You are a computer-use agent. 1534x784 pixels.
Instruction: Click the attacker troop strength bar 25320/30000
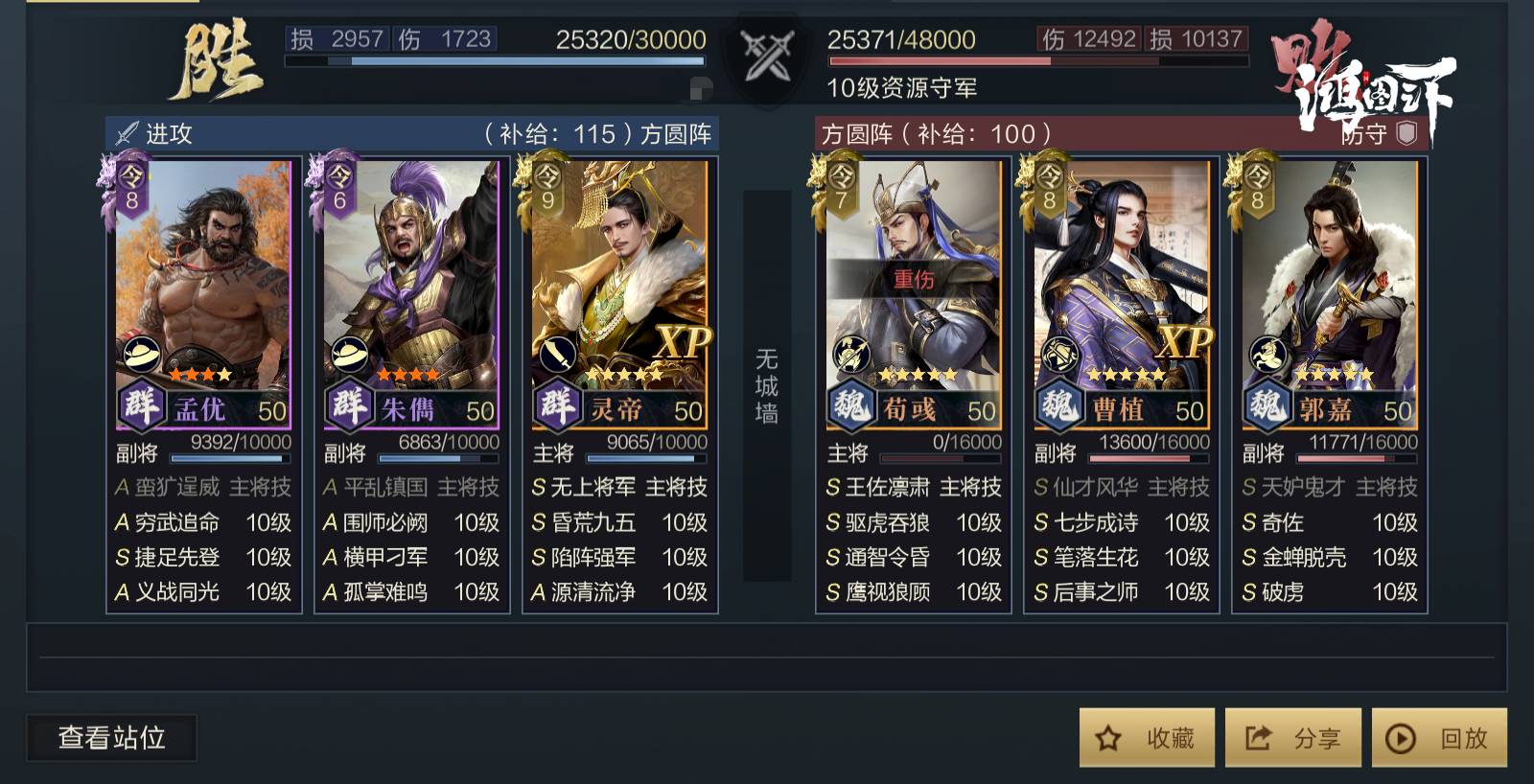pos(496,60)
